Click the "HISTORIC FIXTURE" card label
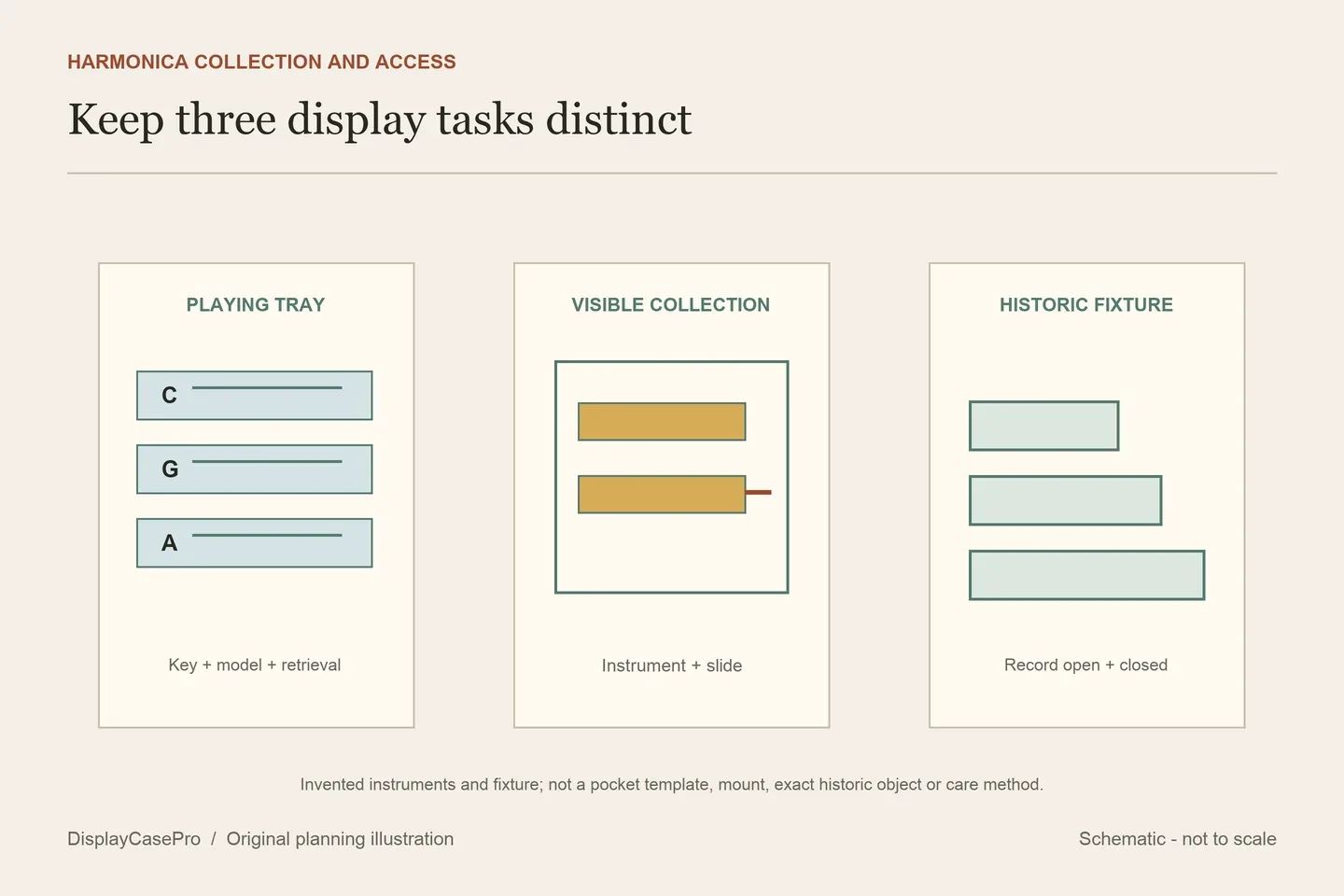This screenshot has height=896, width=1344. point(1086,304)
